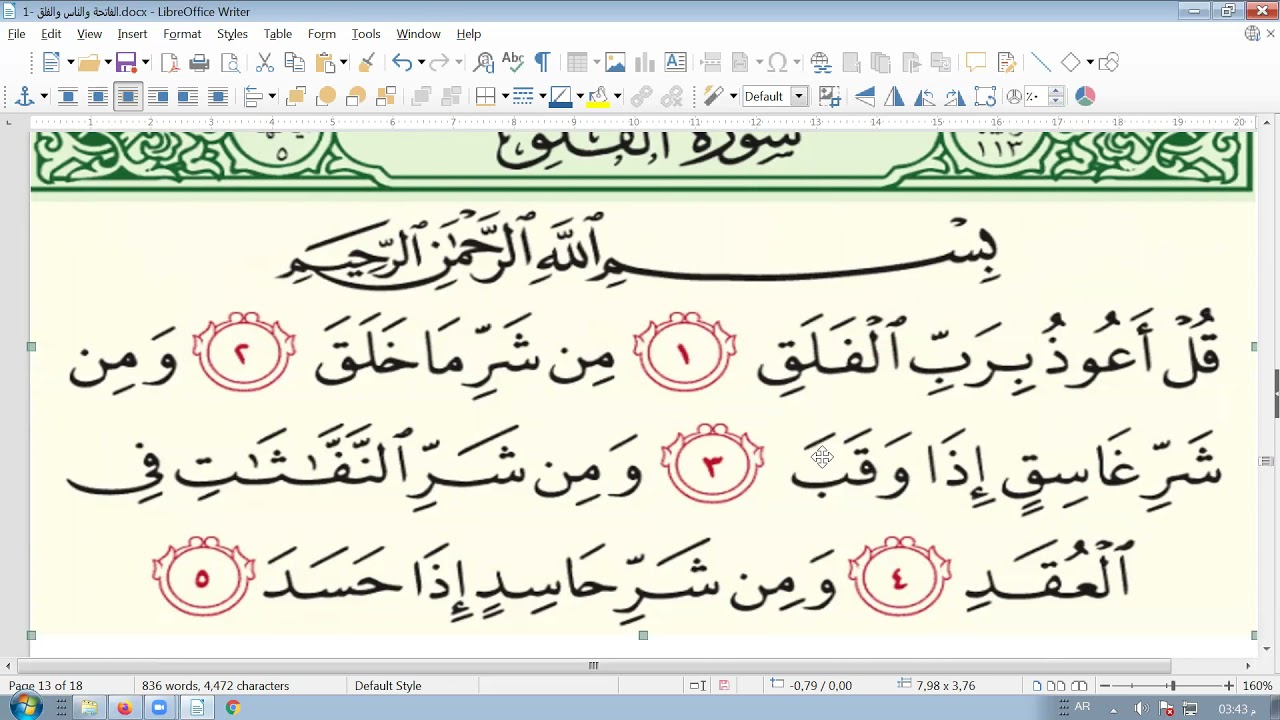Open the New document dropdown arrow

tap(70, 63)
